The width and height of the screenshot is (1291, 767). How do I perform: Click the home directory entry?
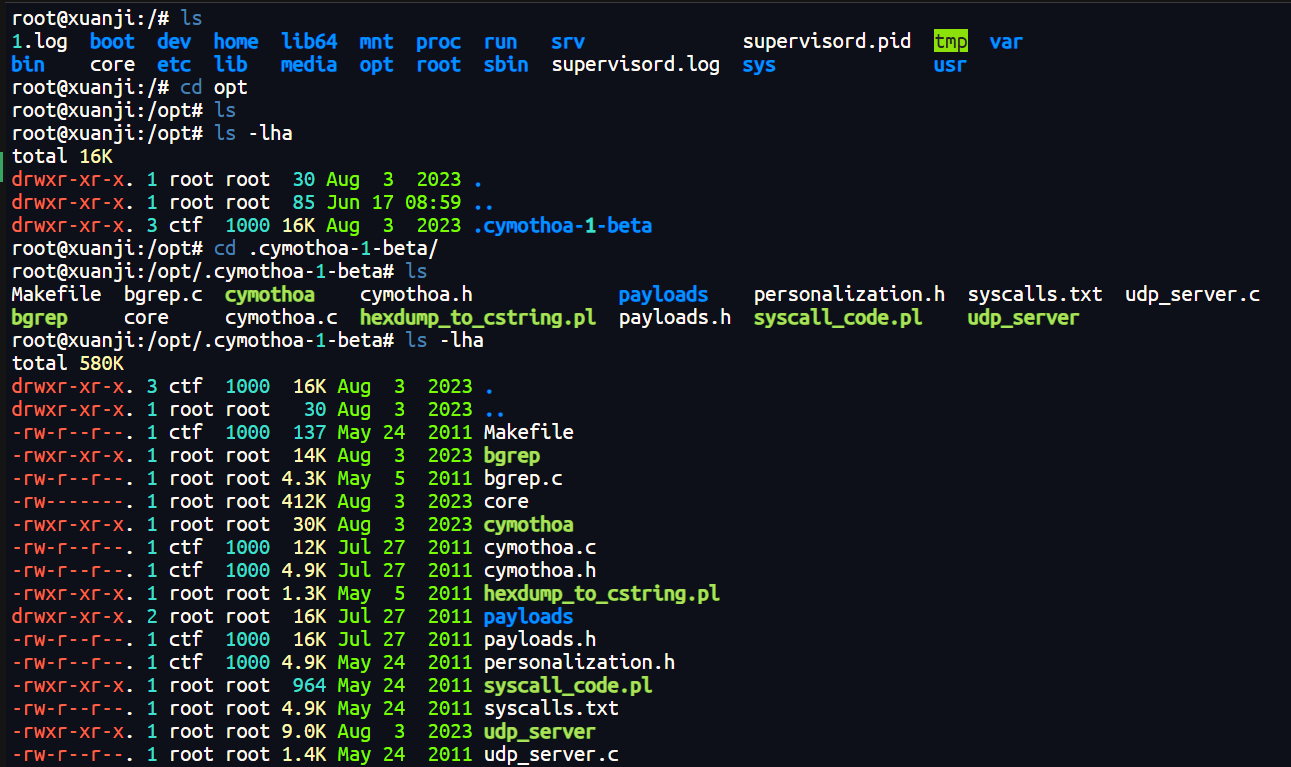[x=236, y=42]
